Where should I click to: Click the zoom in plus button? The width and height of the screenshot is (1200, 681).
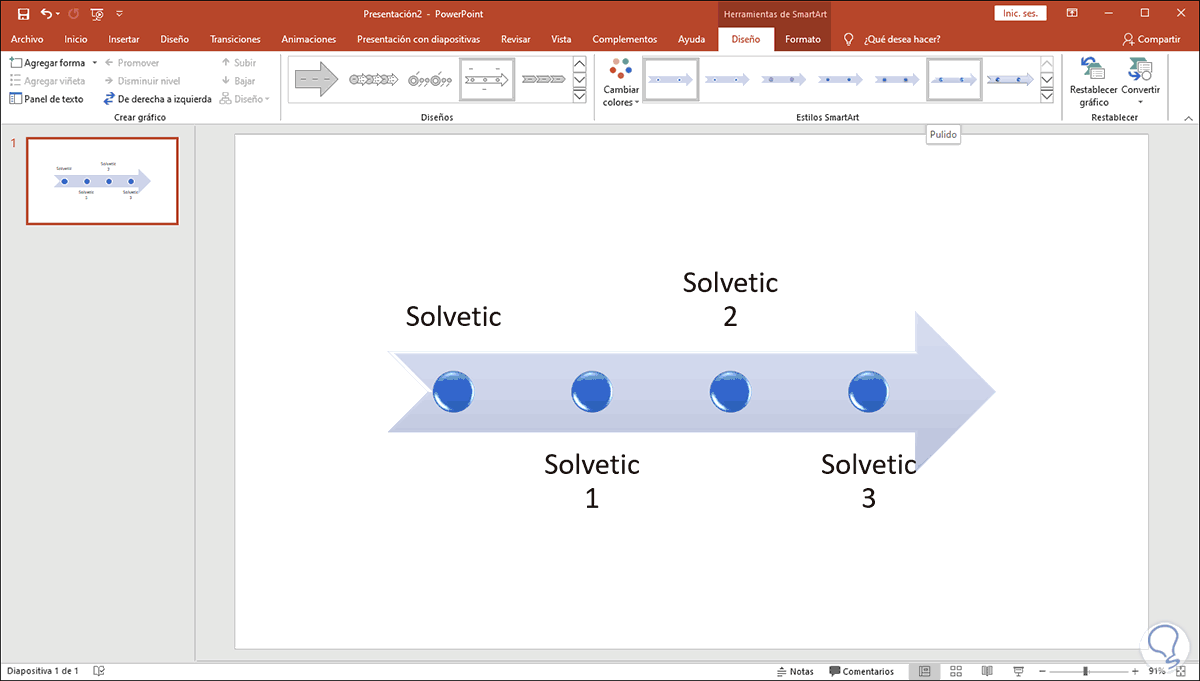pyautogui.click(x=1135, y=671)
